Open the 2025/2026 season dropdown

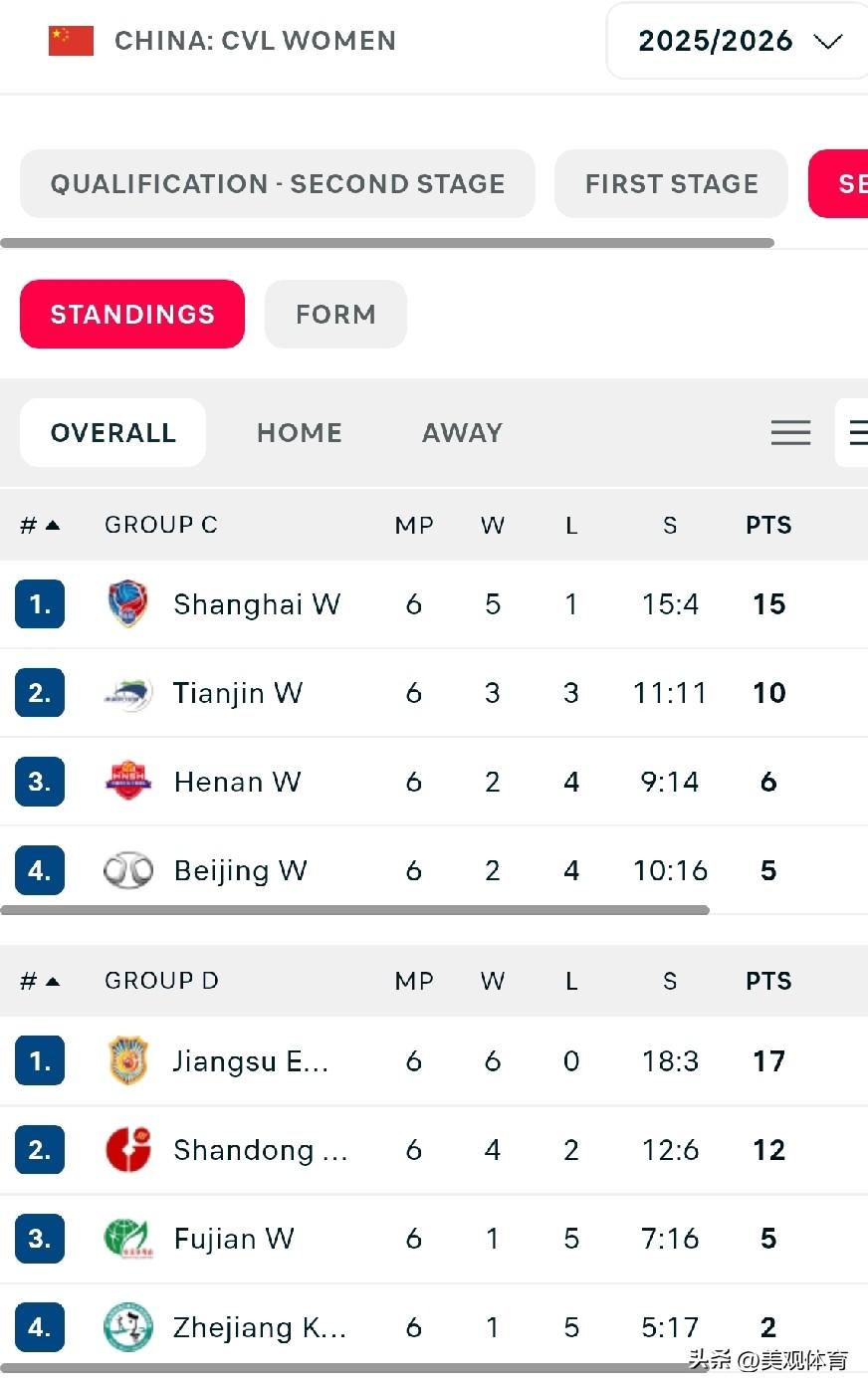(738, 41)
